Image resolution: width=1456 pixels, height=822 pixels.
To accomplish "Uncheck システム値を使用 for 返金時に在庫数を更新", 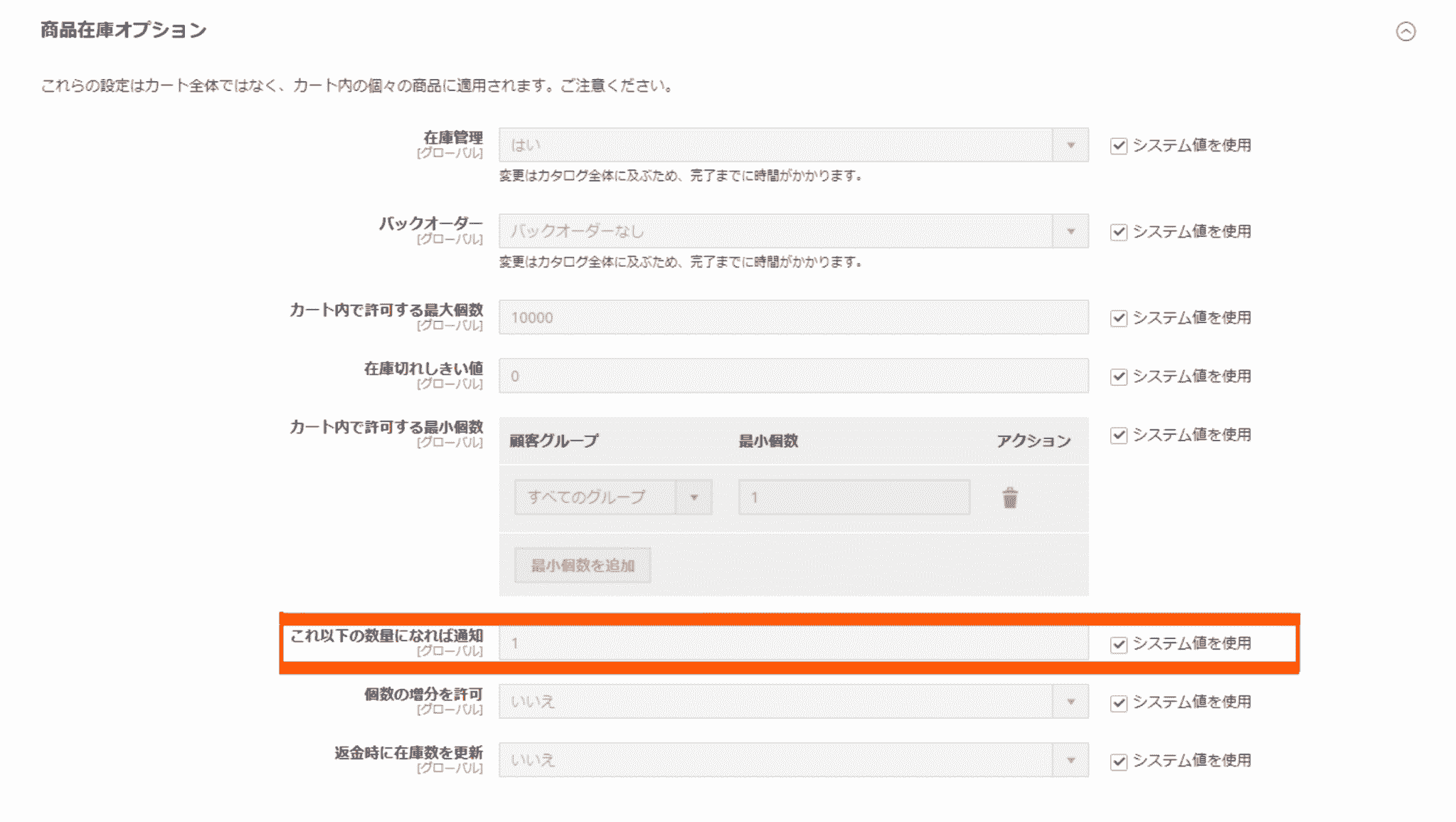I will [x=1118, y=760].
